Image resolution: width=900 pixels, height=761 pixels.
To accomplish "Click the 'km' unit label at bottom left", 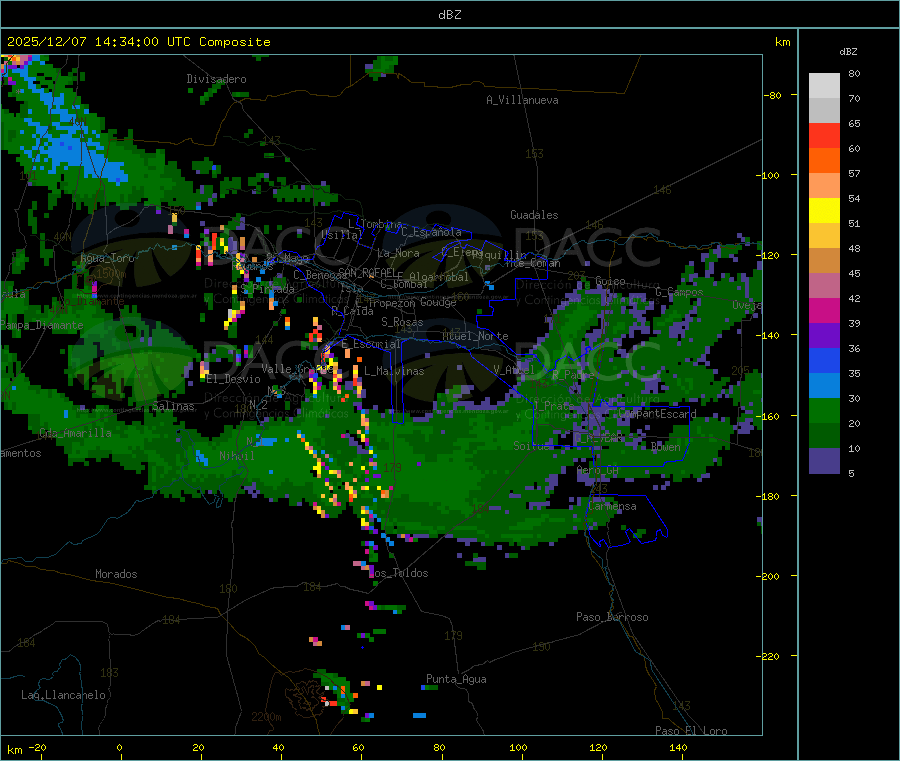I will (x=15, y=750).
